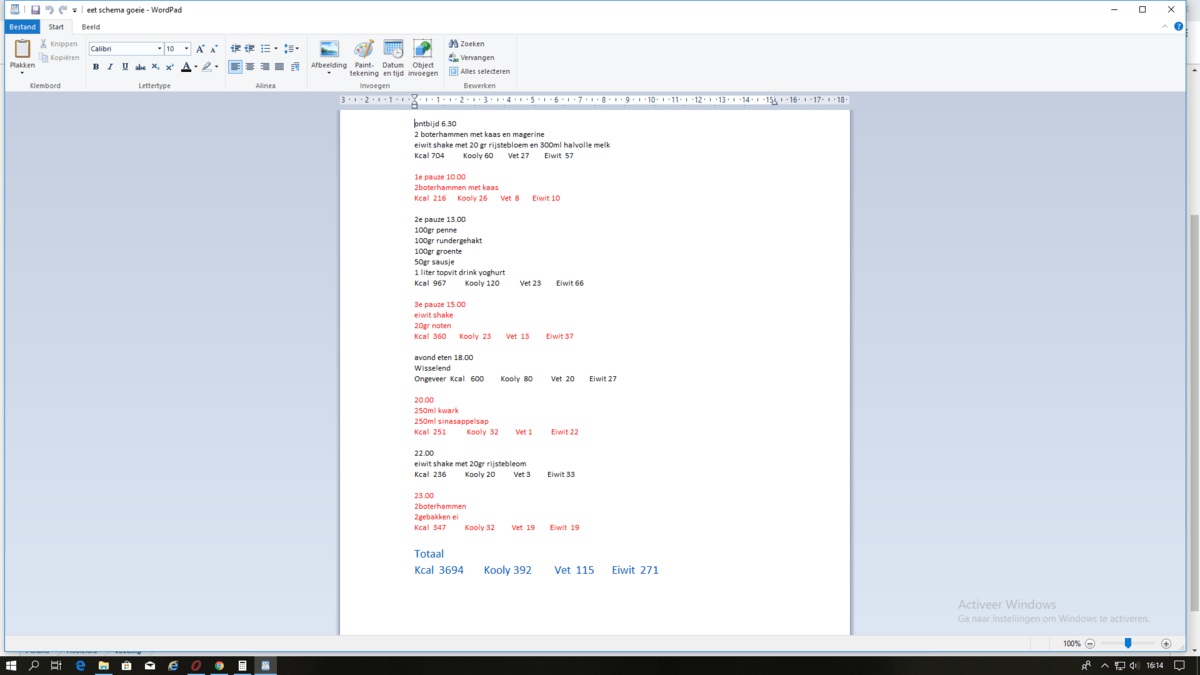
Task: Switch to the Beeld tab
Action: (x=91, y=27)
